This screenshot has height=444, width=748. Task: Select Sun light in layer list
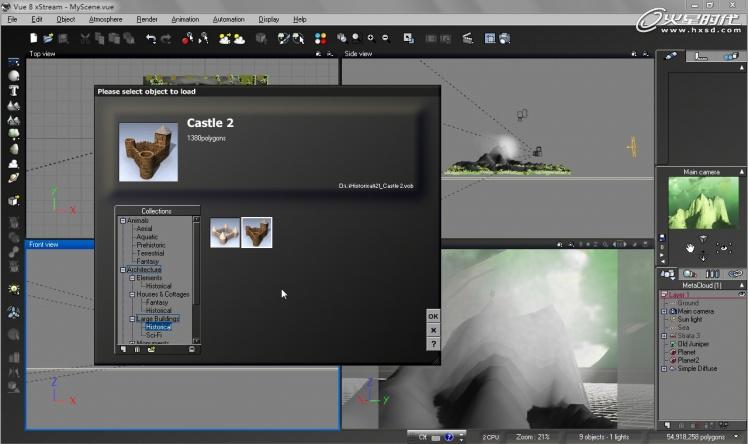click(x=690, y=320)
